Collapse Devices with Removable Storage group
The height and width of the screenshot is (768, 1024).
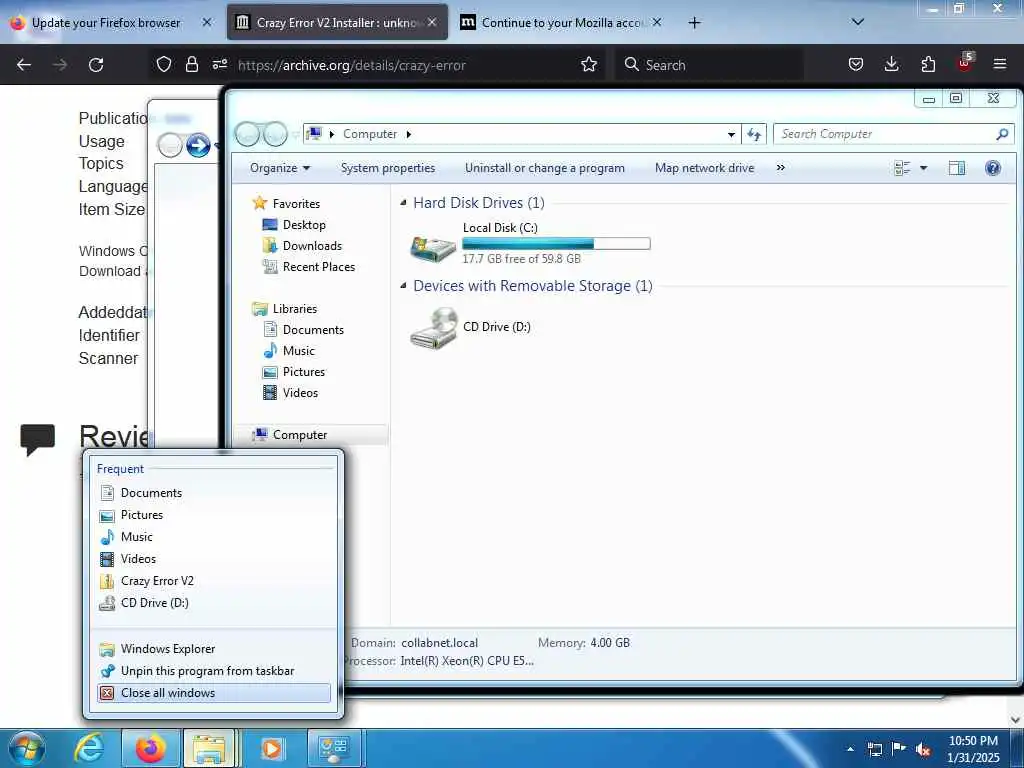[x=404, y=286]
